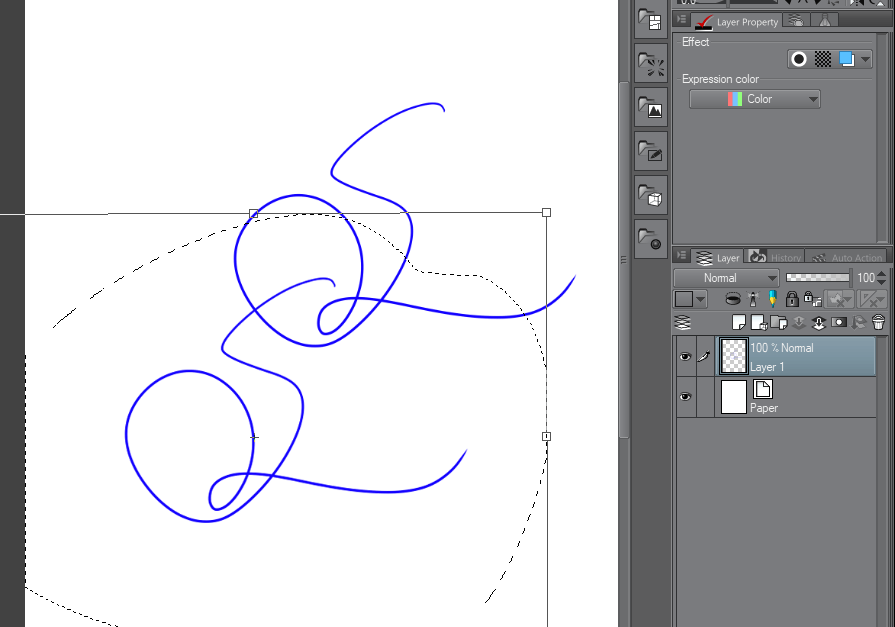895x627 pixels.
Task: Switch to the Auto Action tab
Action: [x=850, y=258]
